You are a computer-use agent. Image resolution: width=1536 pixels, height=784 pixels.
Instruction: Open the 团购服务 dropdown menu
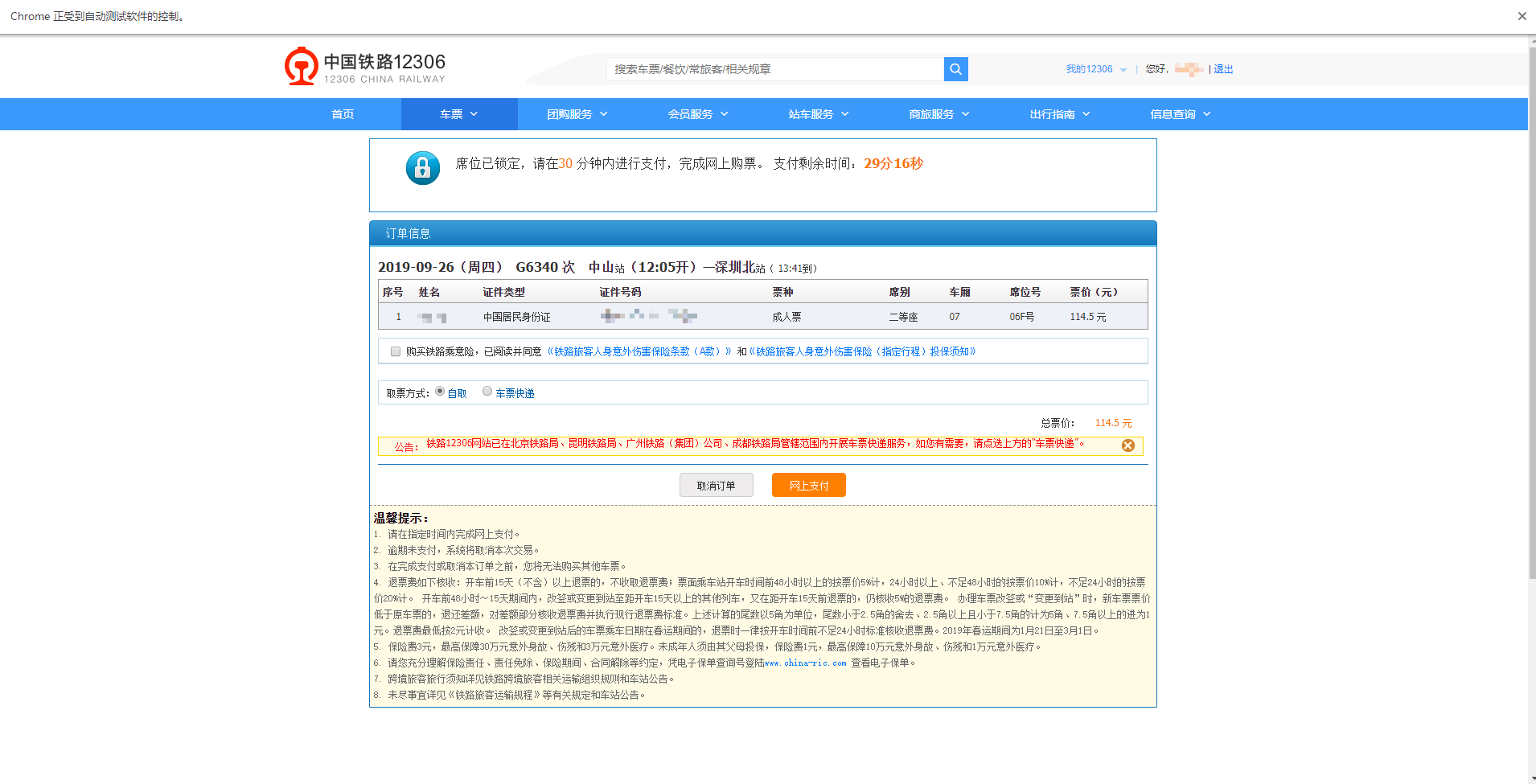577,114
